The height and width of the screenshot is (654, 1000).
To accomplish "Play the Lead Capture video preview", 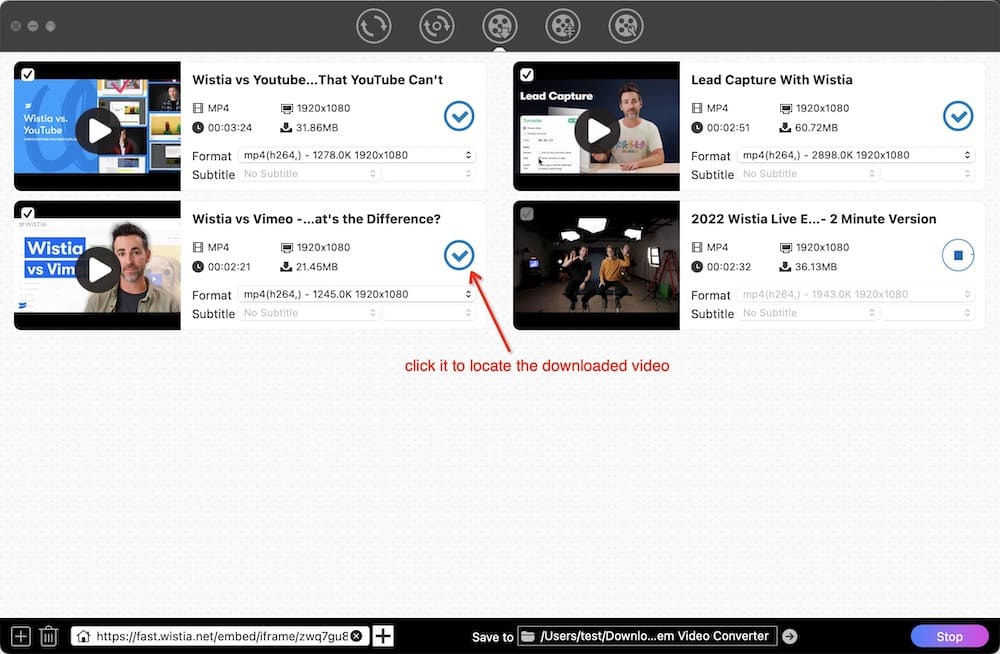I will click(x=597, y=131).
